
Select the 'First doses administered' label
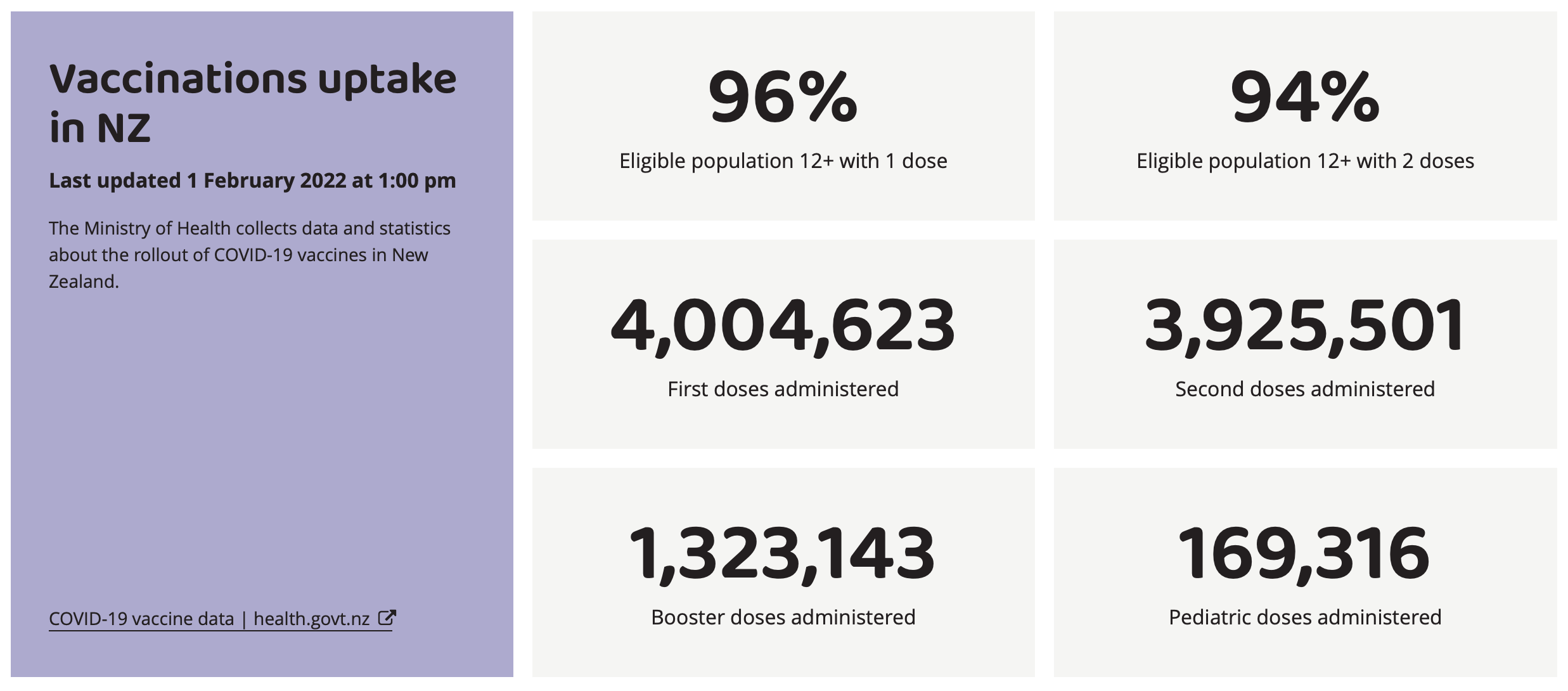click(x=783, y=389)
